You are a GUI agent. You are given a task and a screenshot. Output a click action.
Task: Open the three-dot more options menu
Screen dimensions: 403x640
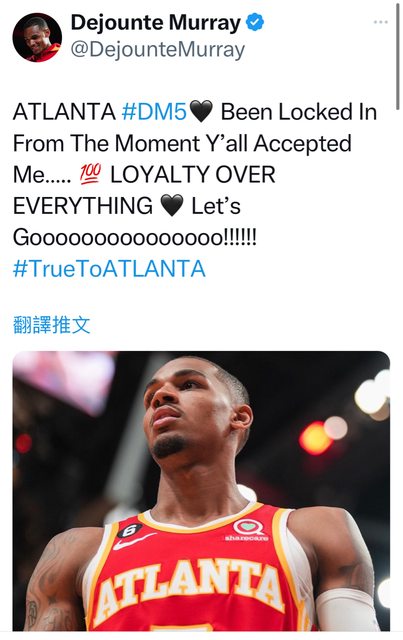point(381,22)
